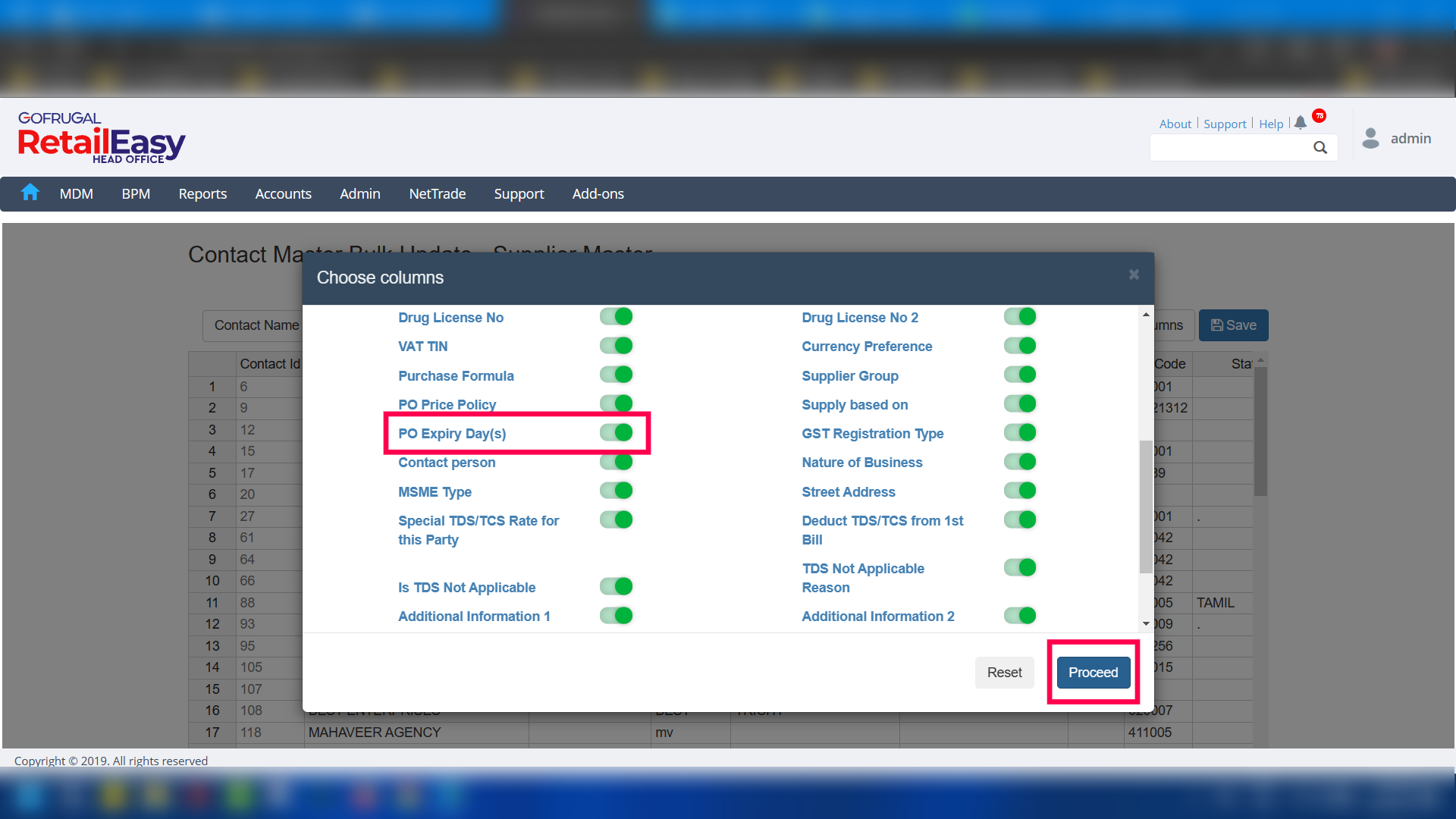The width and height of the screenshot is (1456, 819).
Task: Open the MDM menu
Action: pos(77,194)
